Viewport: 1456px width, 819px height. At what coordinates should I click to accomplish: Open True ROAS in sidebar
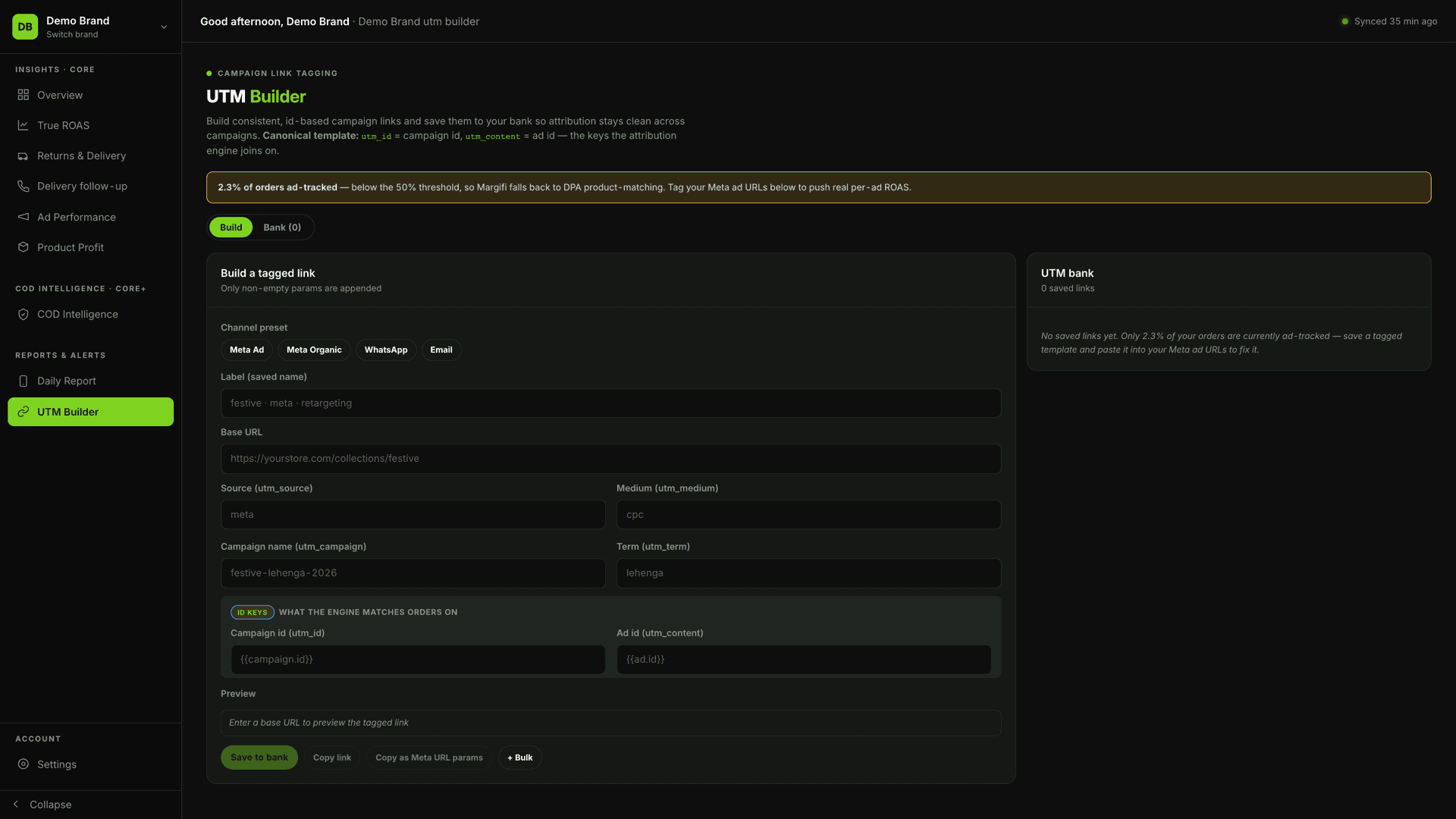[x=90, y=125]
